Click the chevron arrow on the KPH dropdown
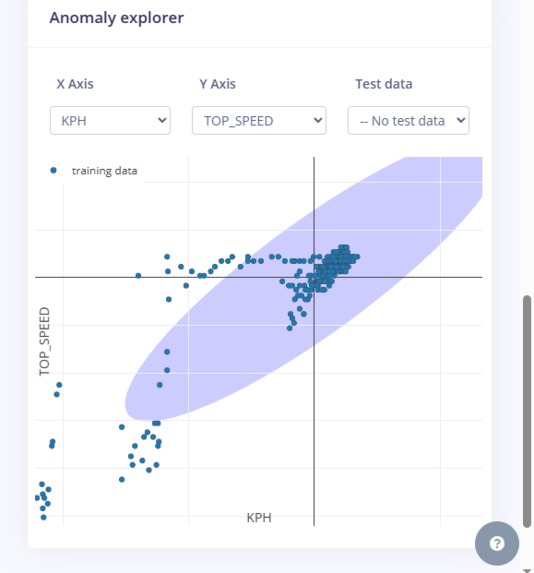The width and height of the screenshot is (534, 573). coord(162,120)
